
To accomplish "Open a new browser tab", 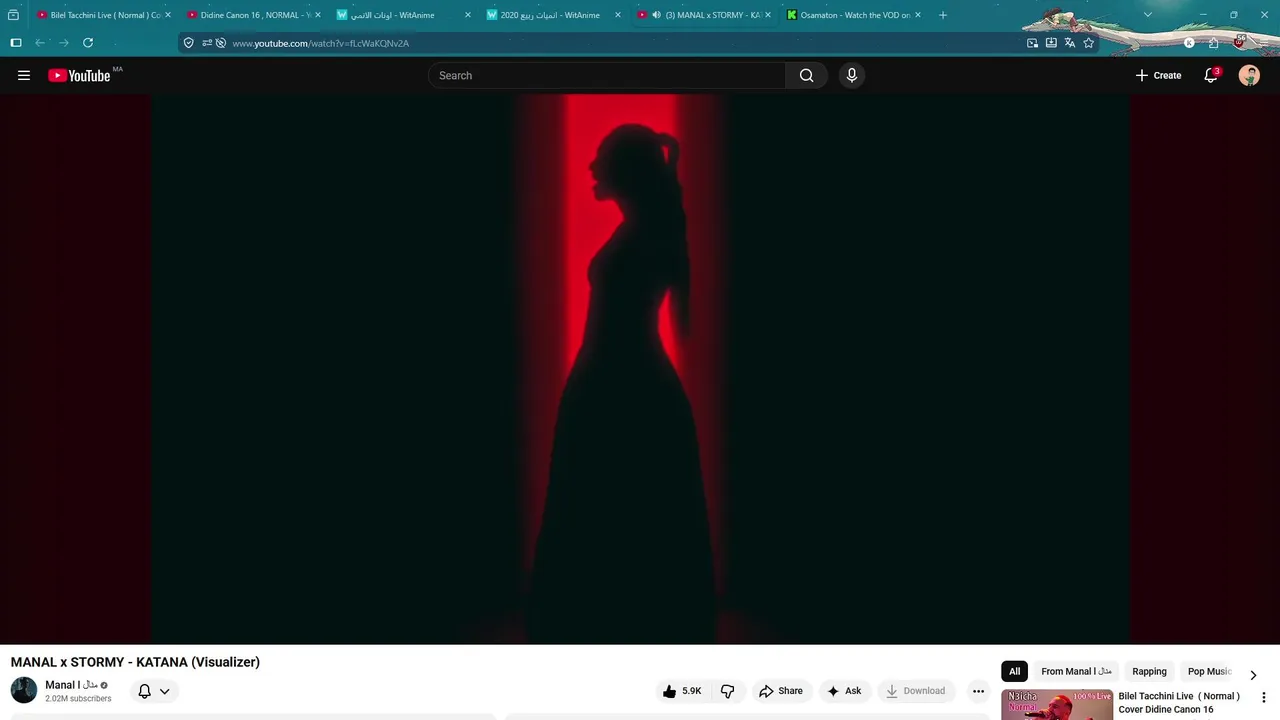I will (x=943, y=15).
